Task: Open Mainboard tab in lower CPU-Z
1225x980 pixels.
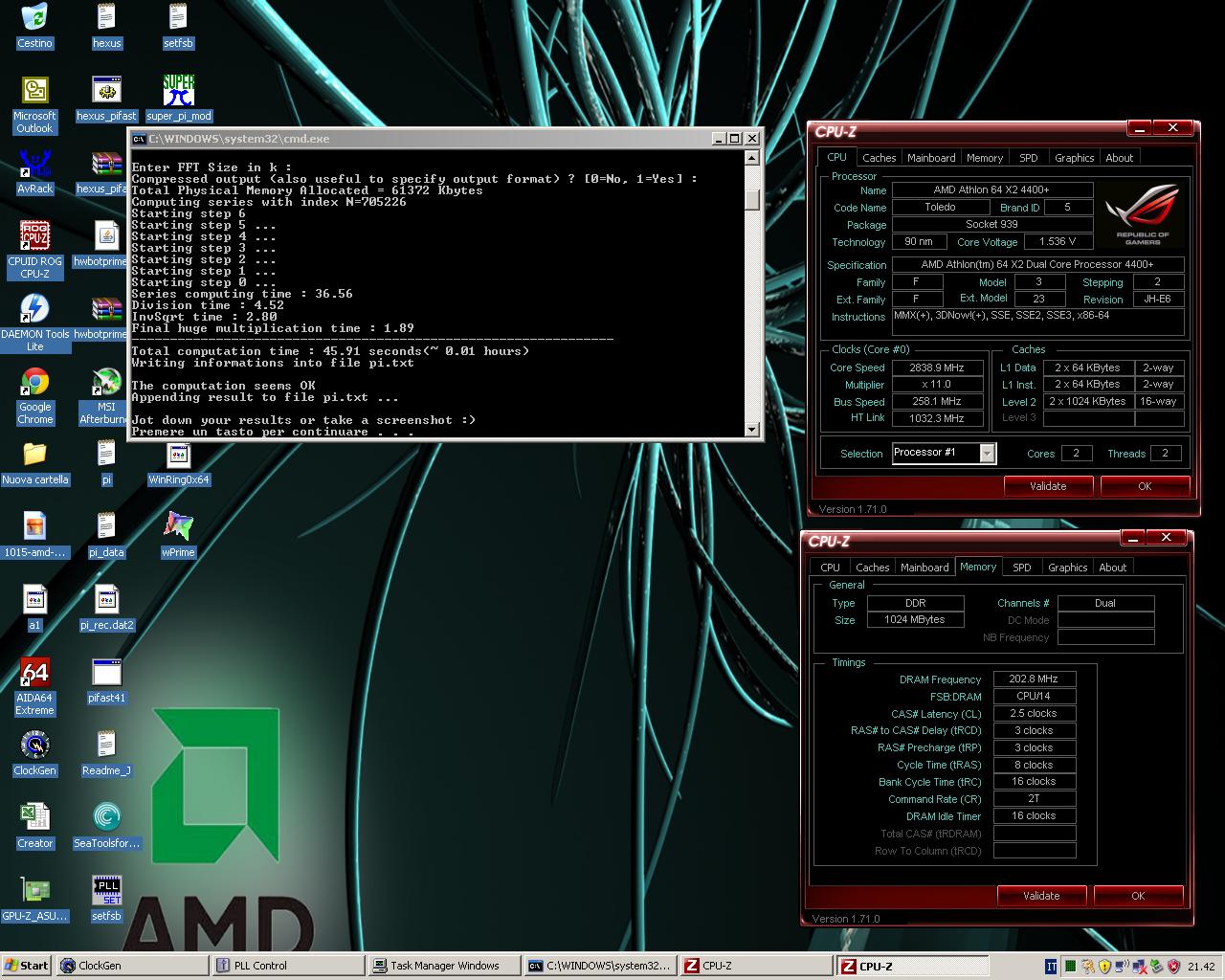Action: 924,568
